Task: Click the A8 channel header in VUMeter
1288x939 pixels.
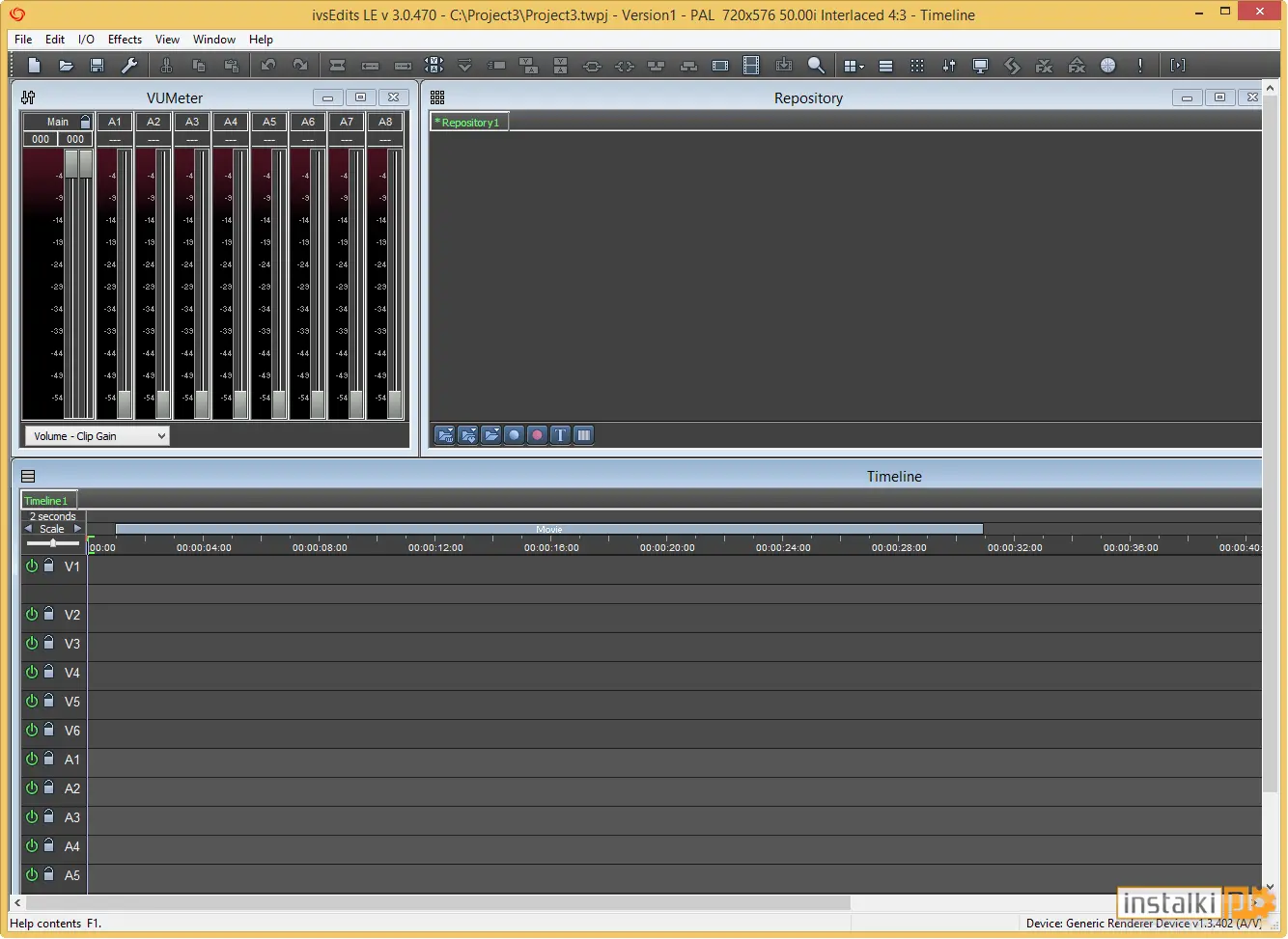Action: [x=385, y=122]
